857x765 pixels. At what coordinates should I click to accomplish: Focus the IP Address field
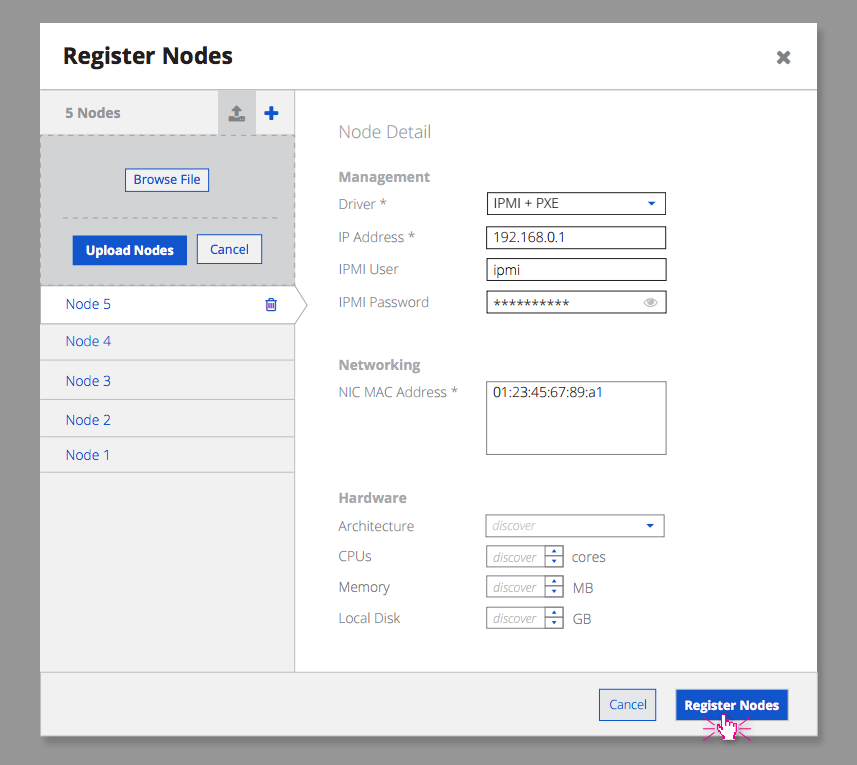tap(575, 237)
